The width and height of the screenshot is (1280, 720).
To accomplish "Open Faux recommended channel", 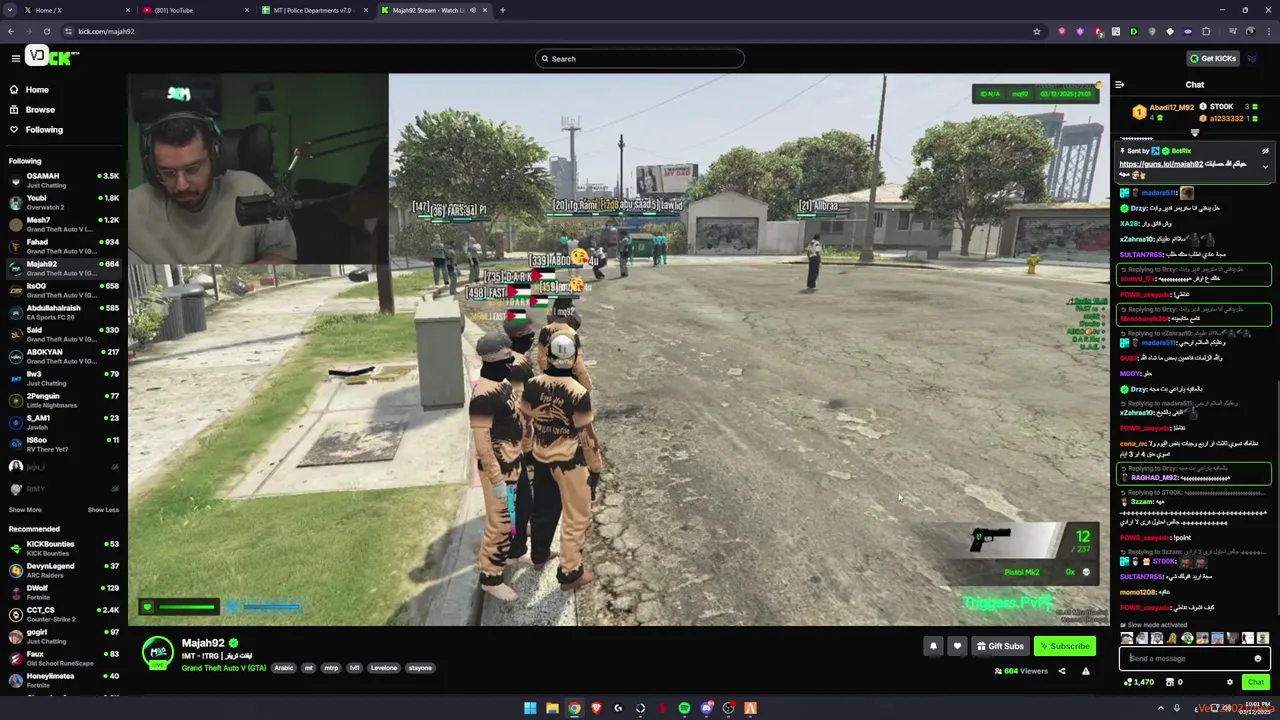I will click(x=64, y=658).
